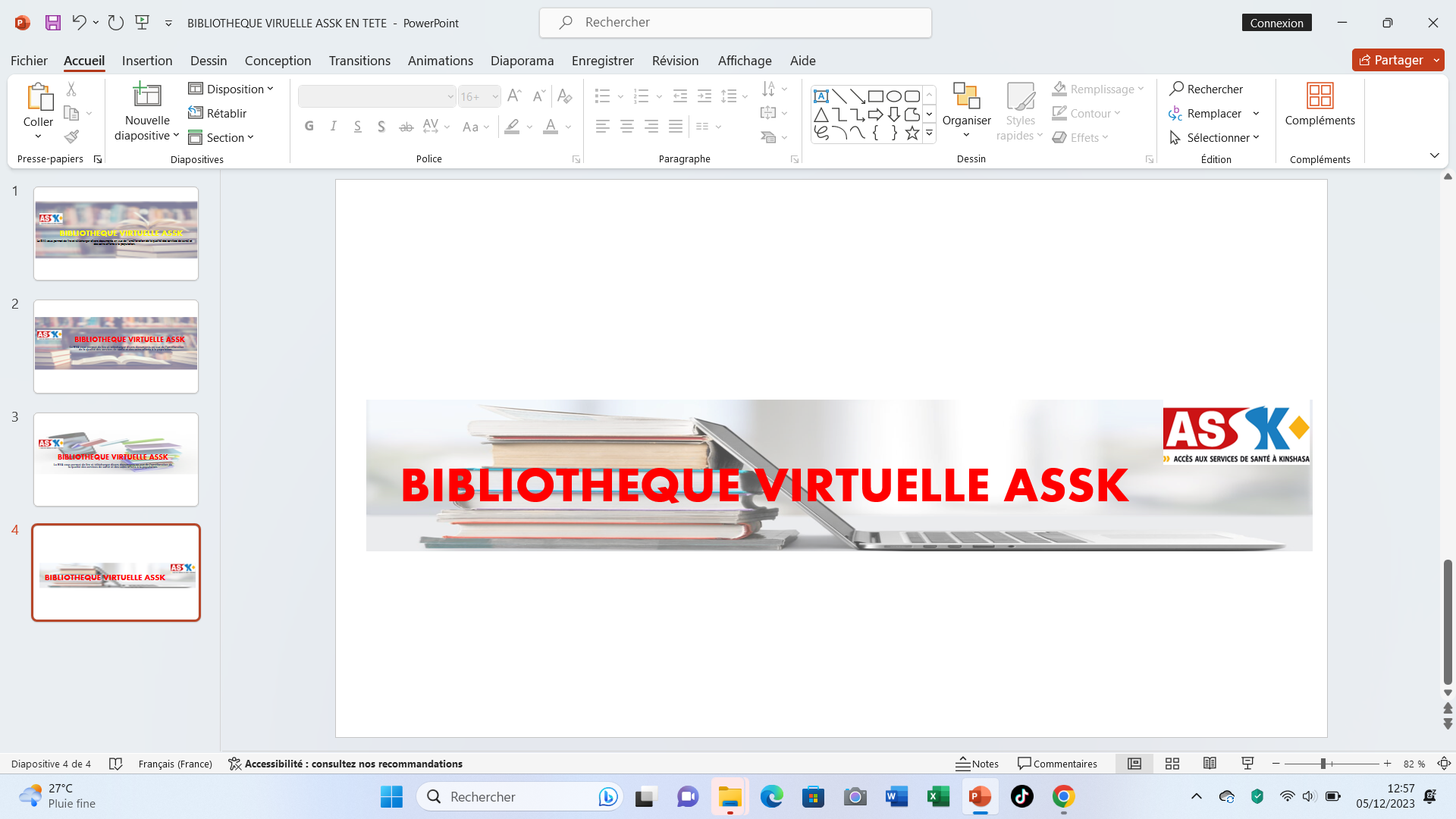Image resolution: width=1456 pixels, height=819 pixels.
Task: Decrease font size with the smaller A icon
Action: point(538,96)
